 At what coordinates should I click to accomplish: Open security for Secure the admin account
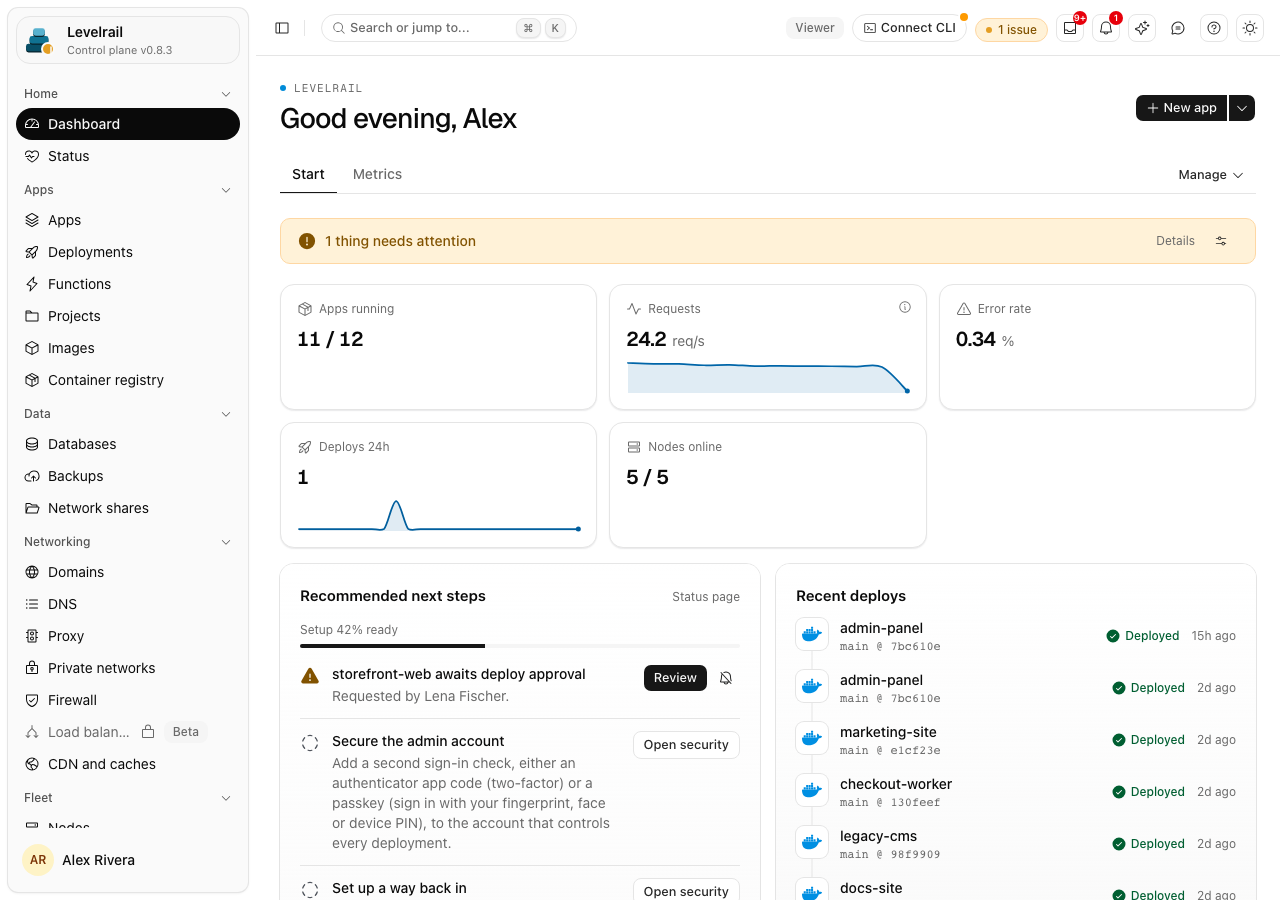(x=686, y=745)
